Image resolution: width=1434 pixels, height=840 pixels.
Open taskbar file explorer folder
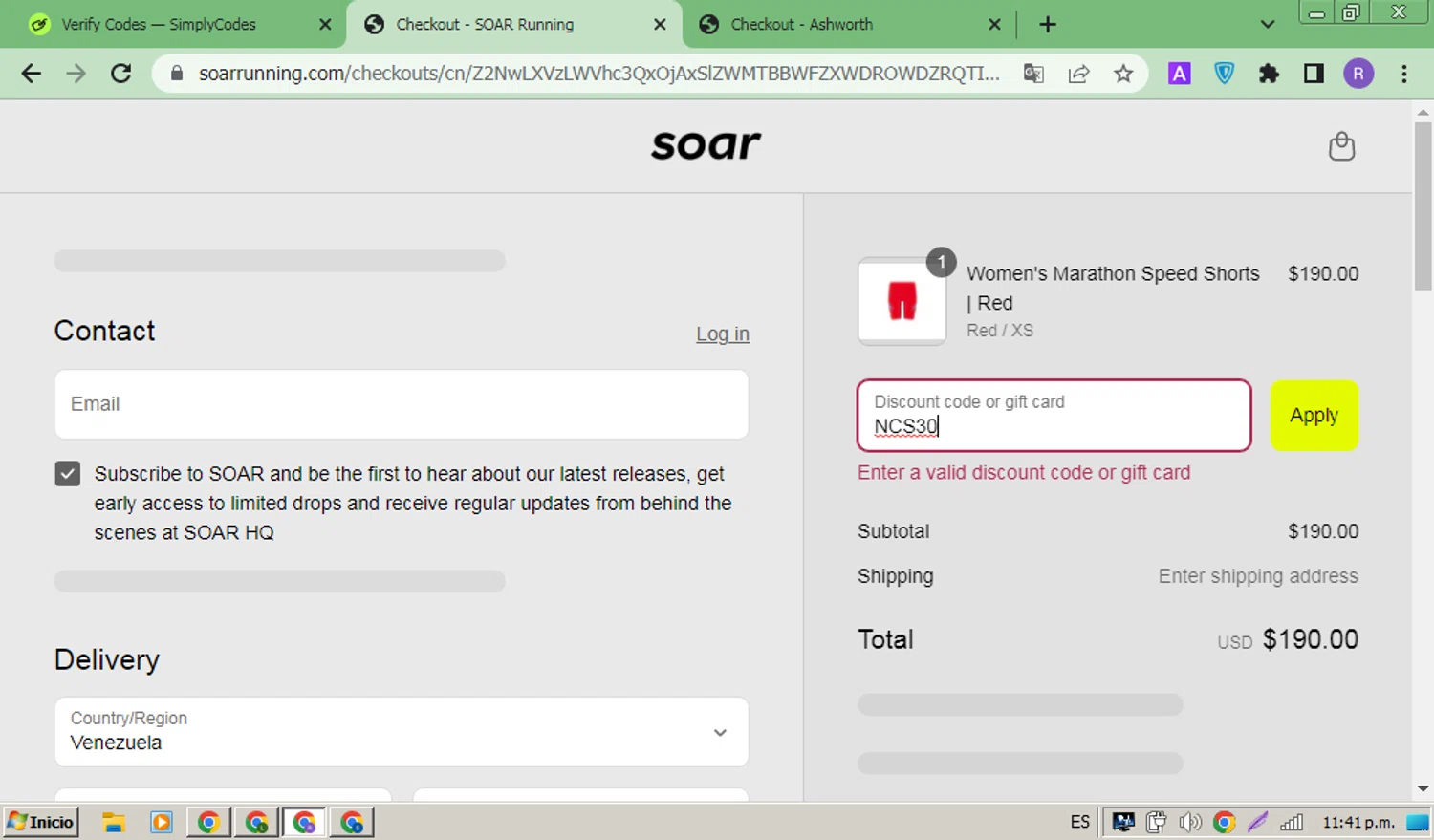(x=114, y=822)
